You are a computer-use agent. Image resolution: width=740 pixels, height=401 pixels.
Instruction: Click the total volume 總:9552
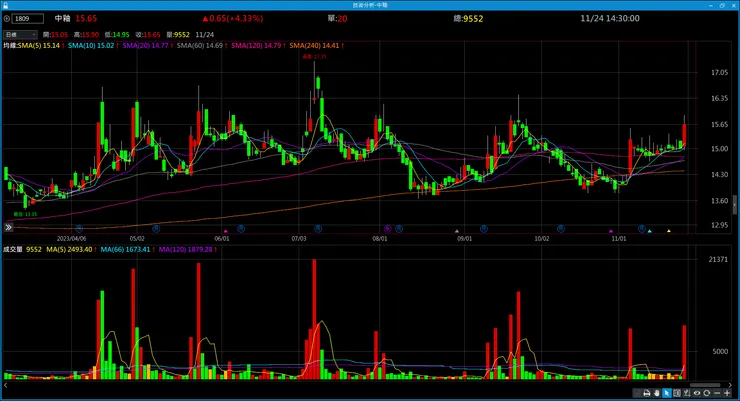tap(468, 18)
